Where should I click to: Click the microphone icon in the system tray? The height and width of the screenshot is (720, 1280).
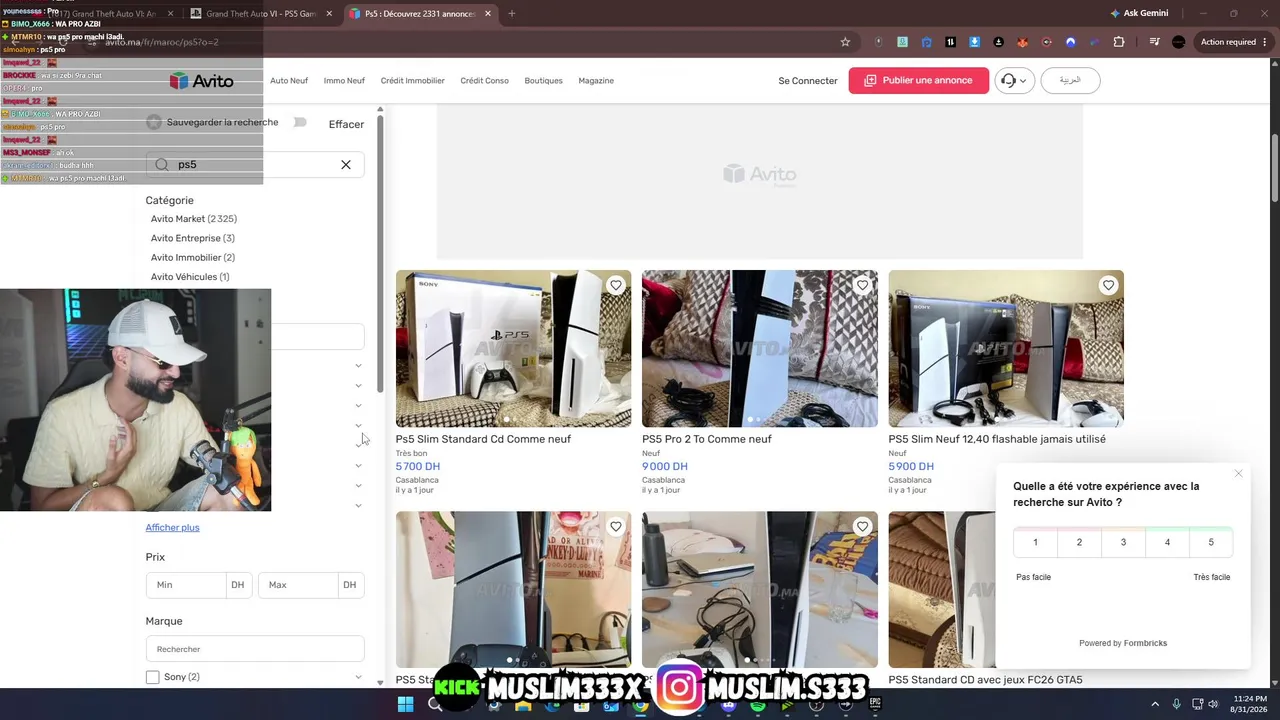(1176, 705)
